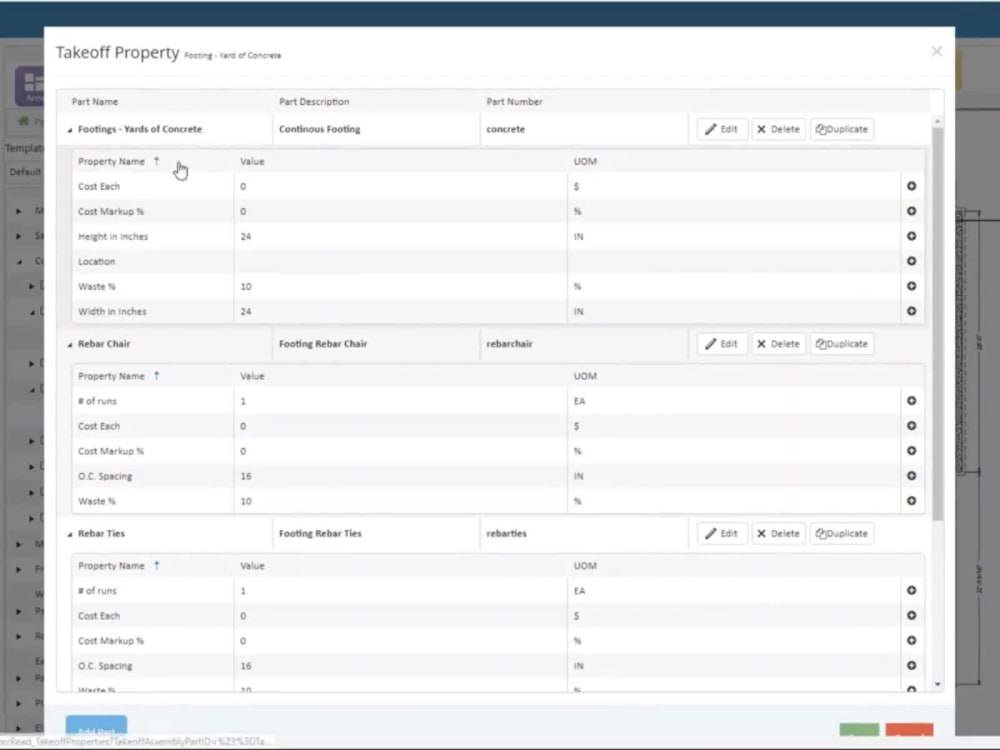Image resolution: width=1000 pixels, height=750 pixels.
Task: Click the red button at the dialog bottom
Action: click(x=909, y=731)
